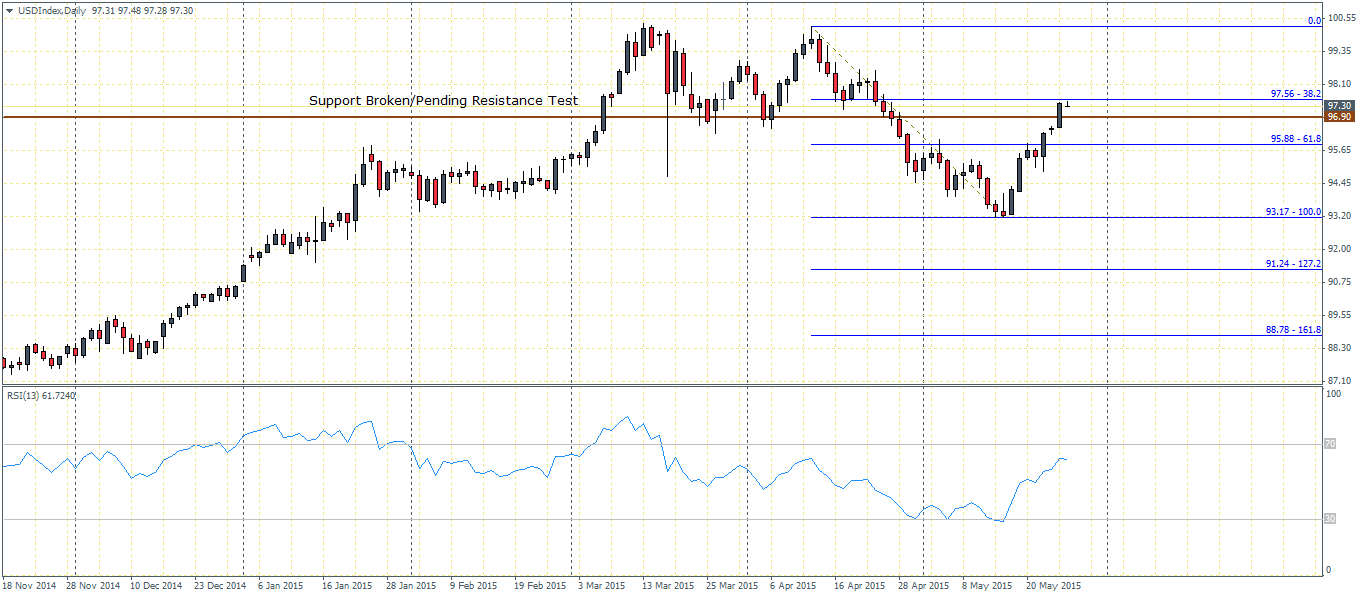Click the RSI 70 overbought level marker
Image resolution: width=1362 pixels, height=594 pixels.
(x=1329, y=443)
